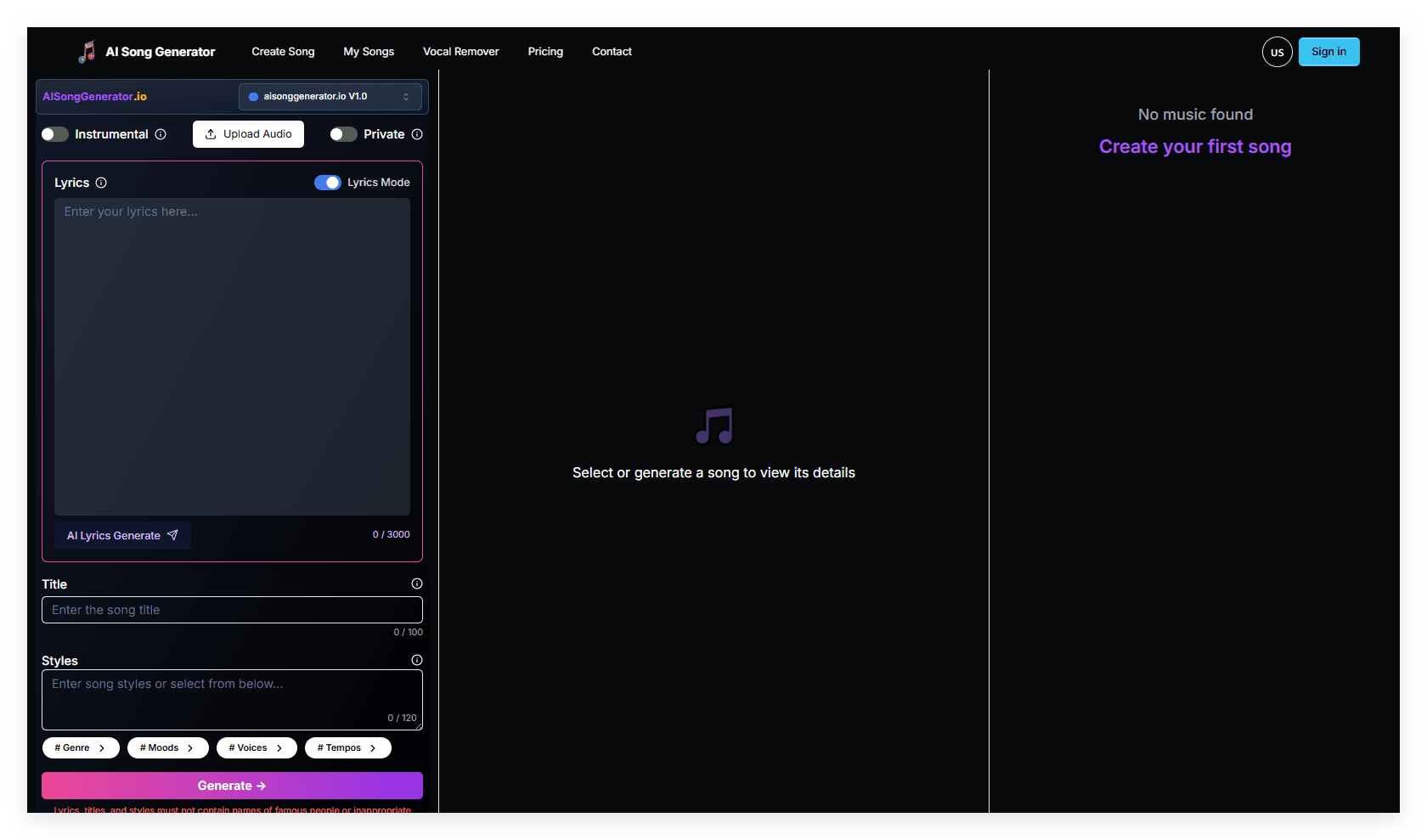Screen dimensions: 1427x840
Task: Turn on the Private toggle
Action: click(x=343, y=134)
